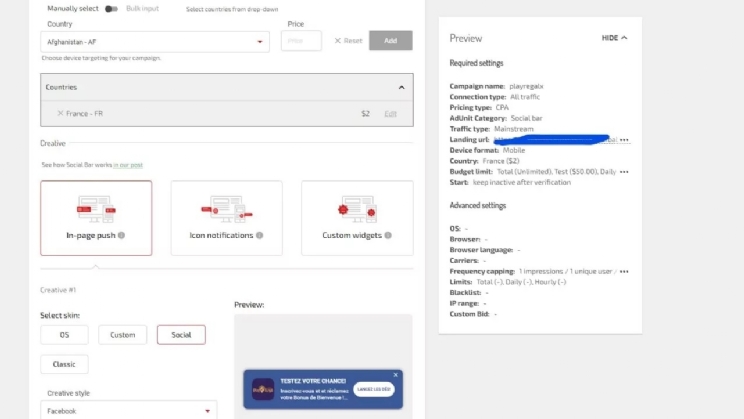Select the OS skin option
The image size is (744, 419).
(65, 335)
